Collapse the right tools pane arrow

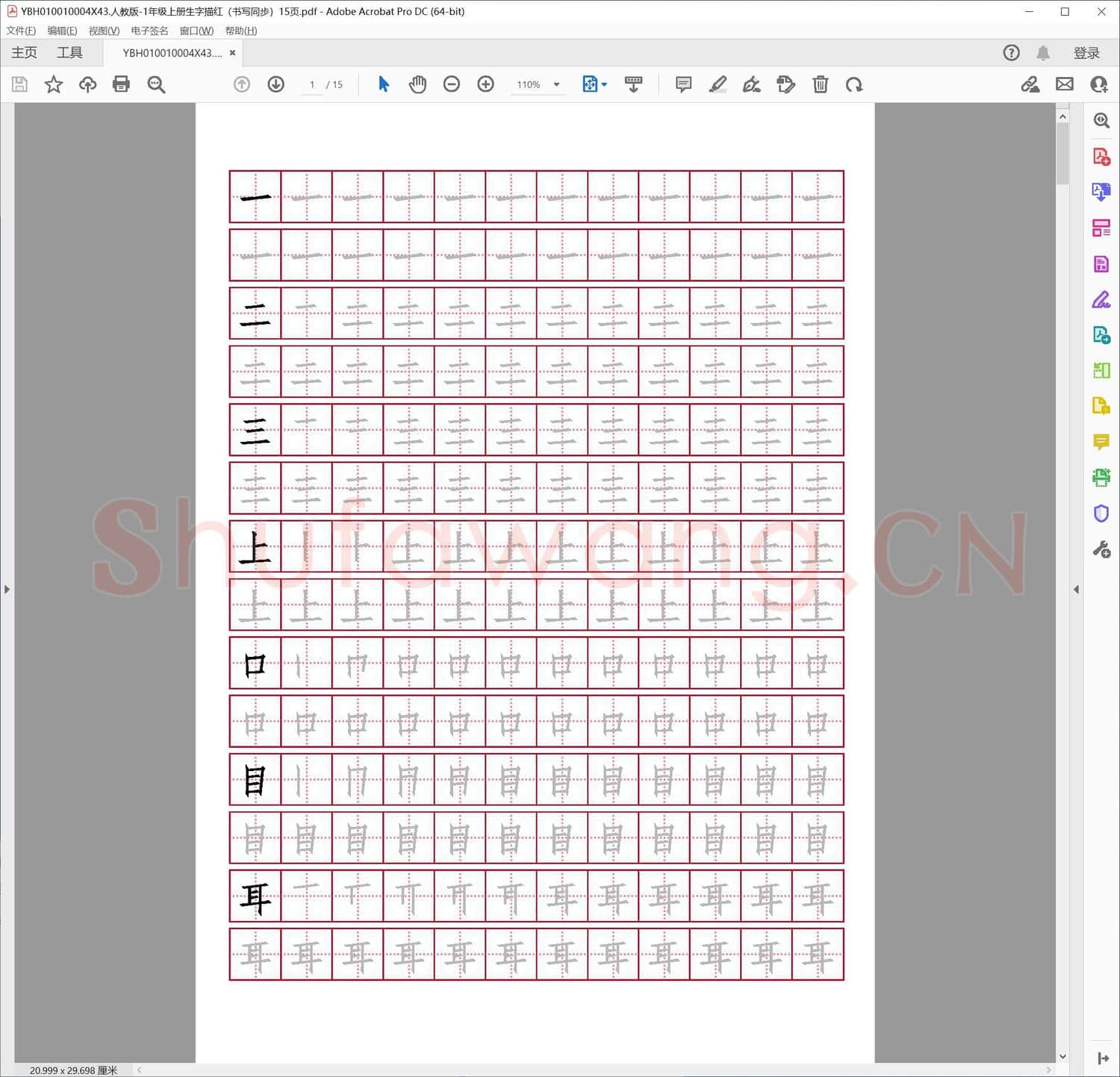point(1076,590)
